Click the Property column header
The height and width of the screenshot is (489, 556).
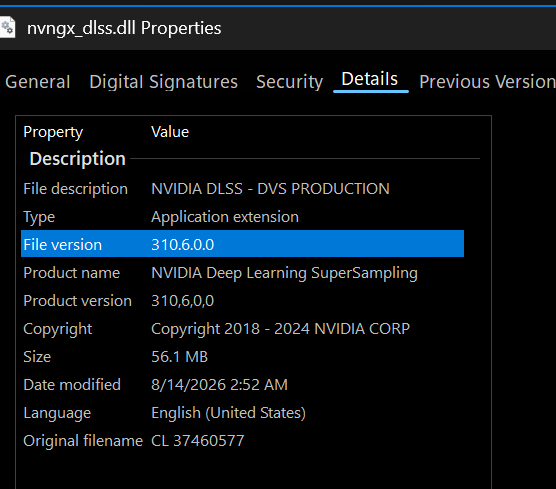click(53, 132)
